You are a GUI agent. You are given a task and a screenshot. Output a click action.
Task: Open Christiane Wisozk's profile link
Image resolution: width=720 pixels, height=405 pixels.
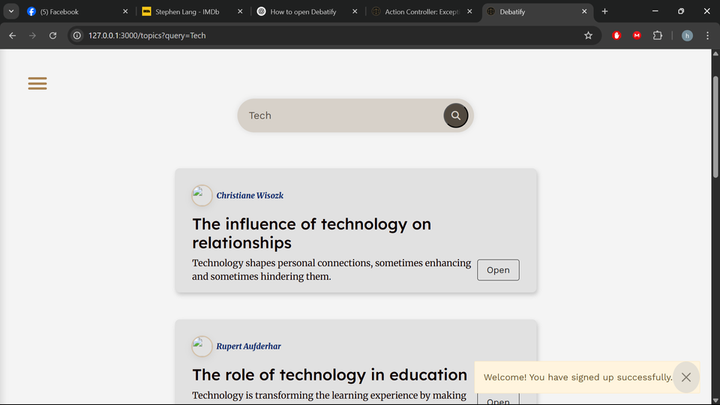(249, 196)
